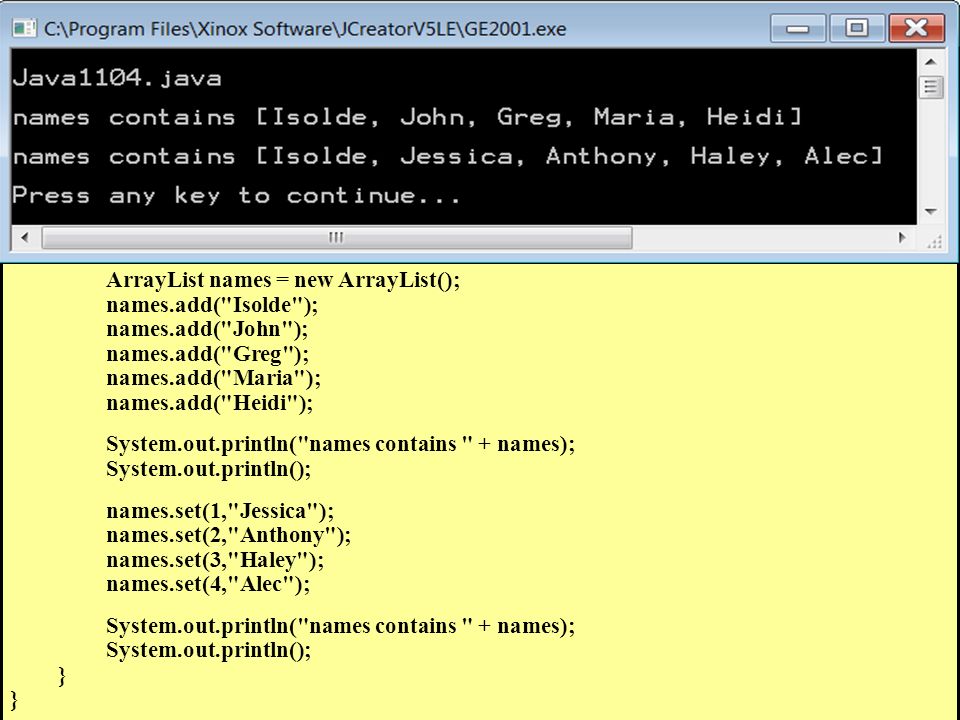Click the console window icon in title bar

pyautogui.click(x=24, y=28)
